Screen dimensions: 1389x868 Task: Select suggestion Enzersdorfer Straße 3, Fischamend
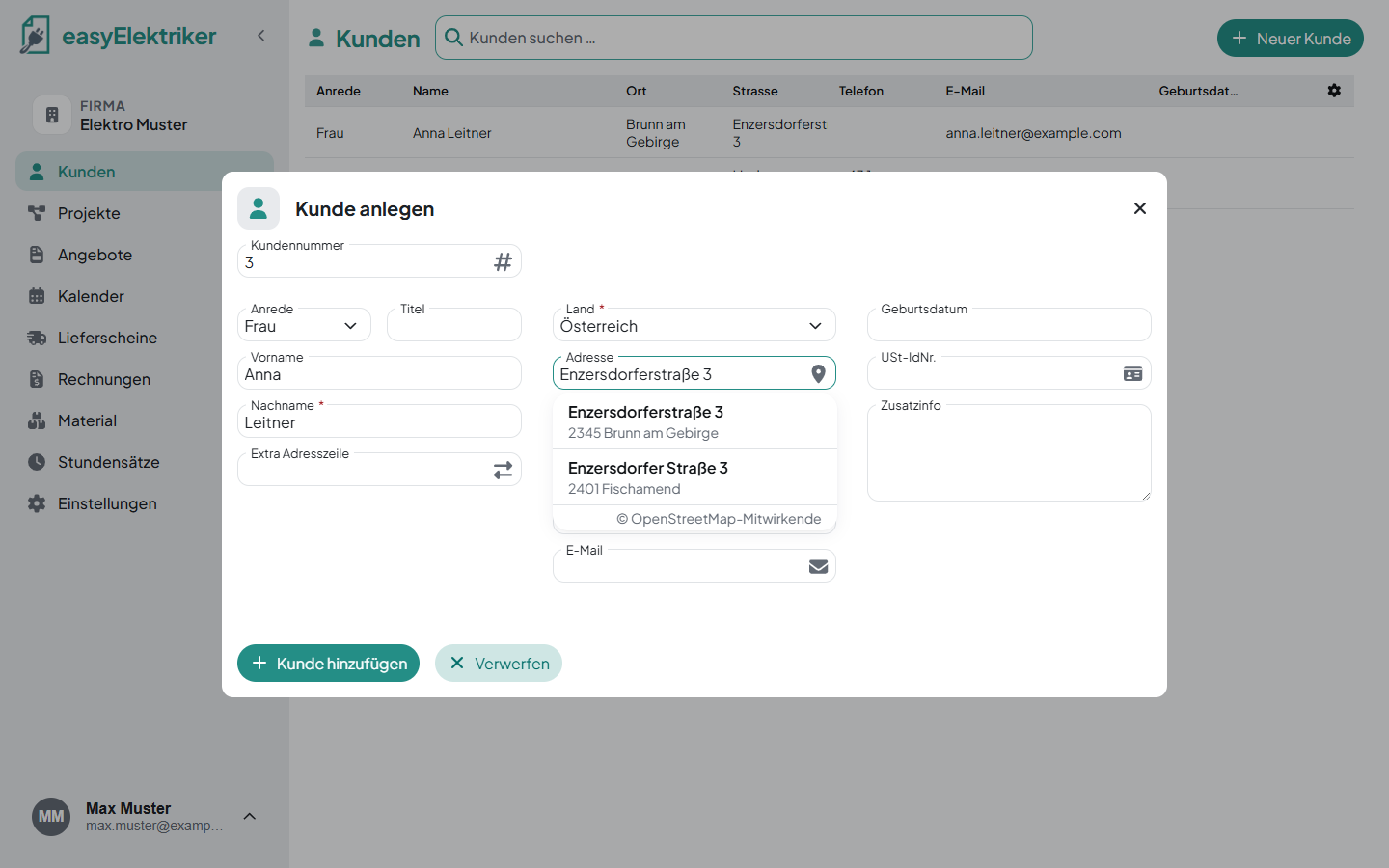click(694, 477)
